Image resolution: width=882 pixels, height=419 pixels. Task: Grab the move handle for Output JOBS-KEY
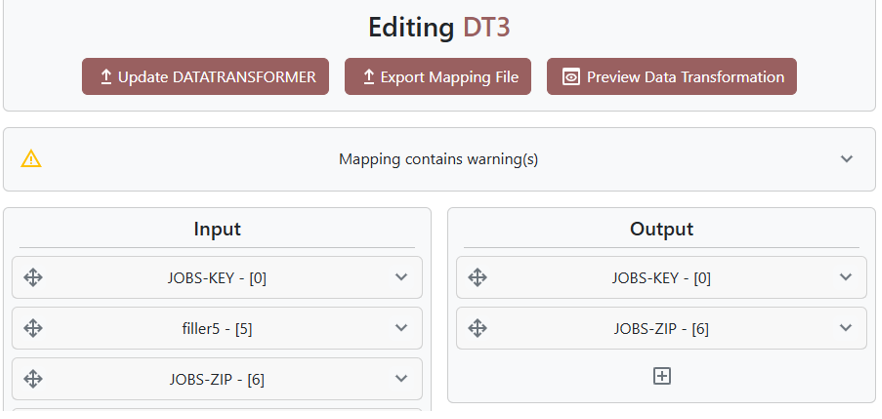(x=477, y=278)
